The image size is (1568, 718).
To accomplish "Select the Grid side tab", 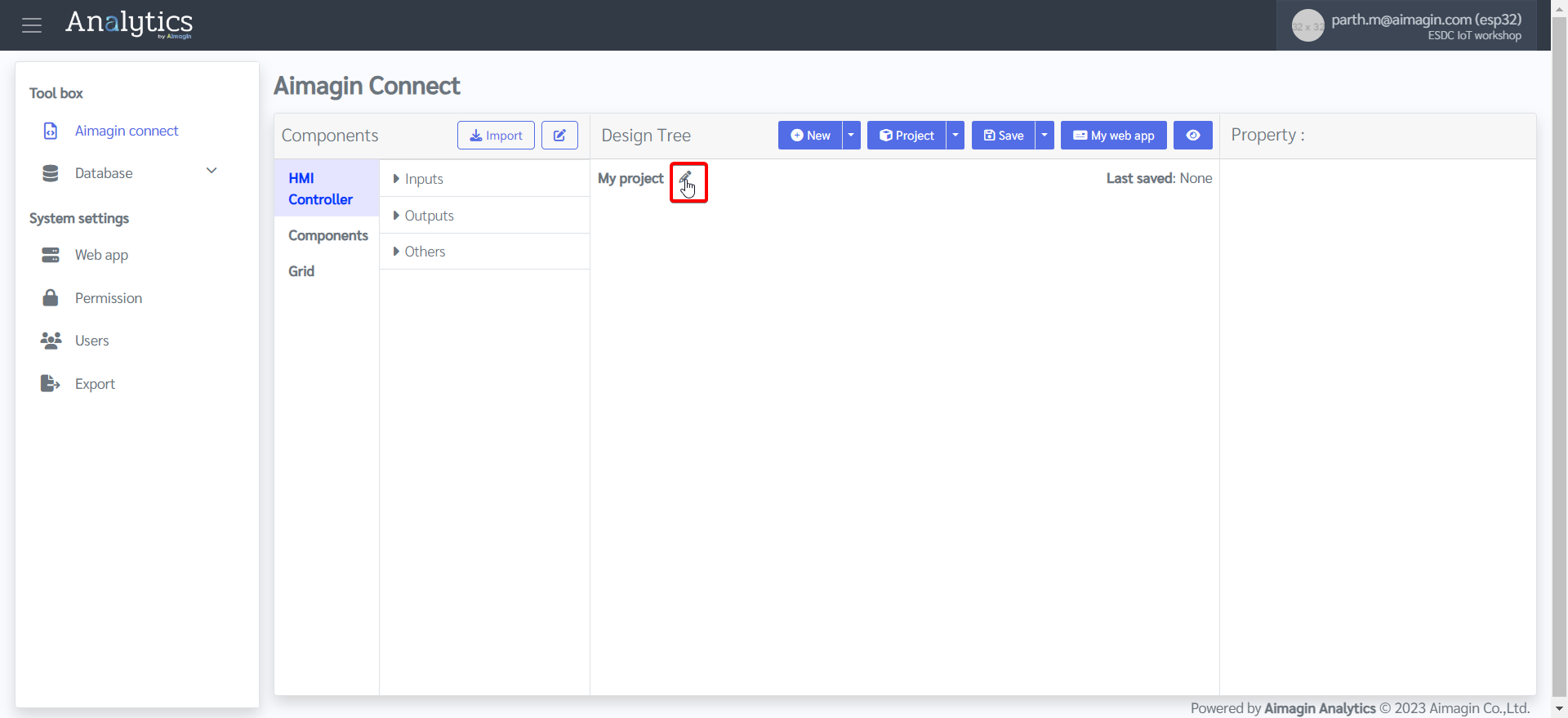I will click(301, 271).
